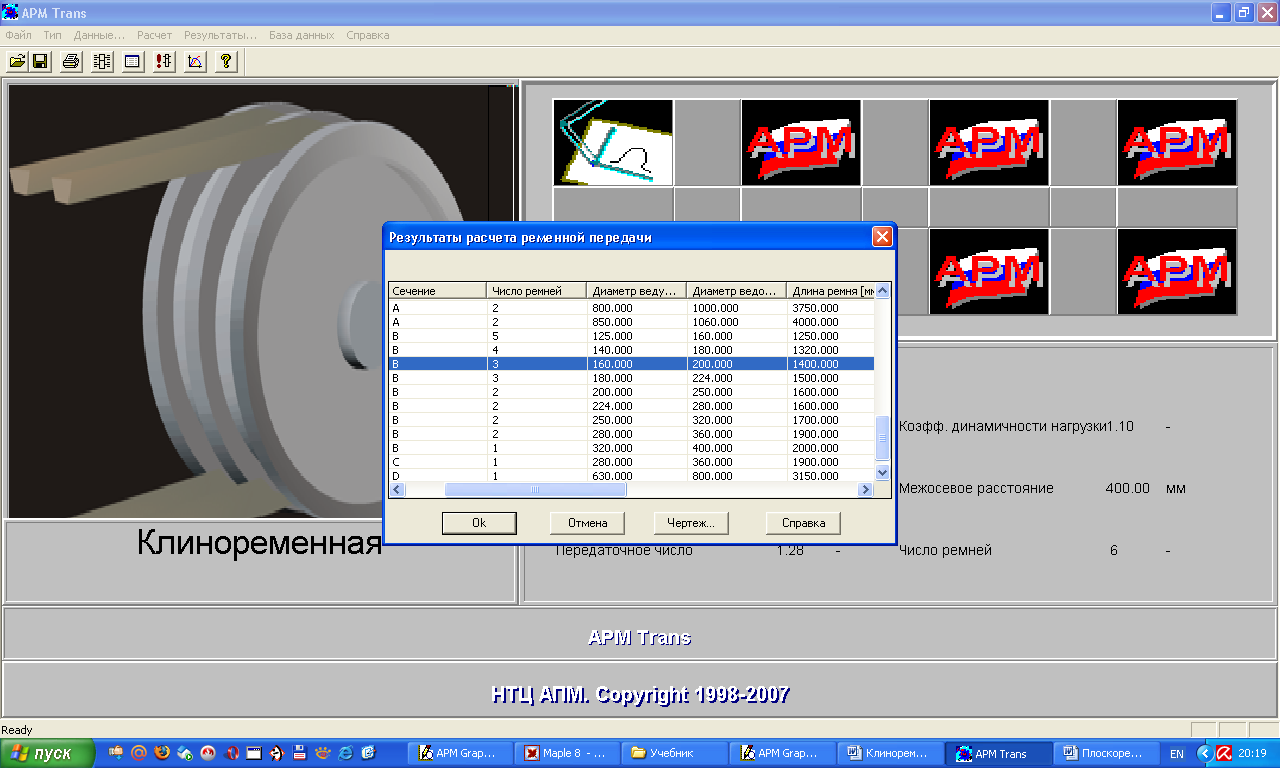Select the highlighted row with length 1400.000
The image size is (1280, 768).
click(632, 364)
